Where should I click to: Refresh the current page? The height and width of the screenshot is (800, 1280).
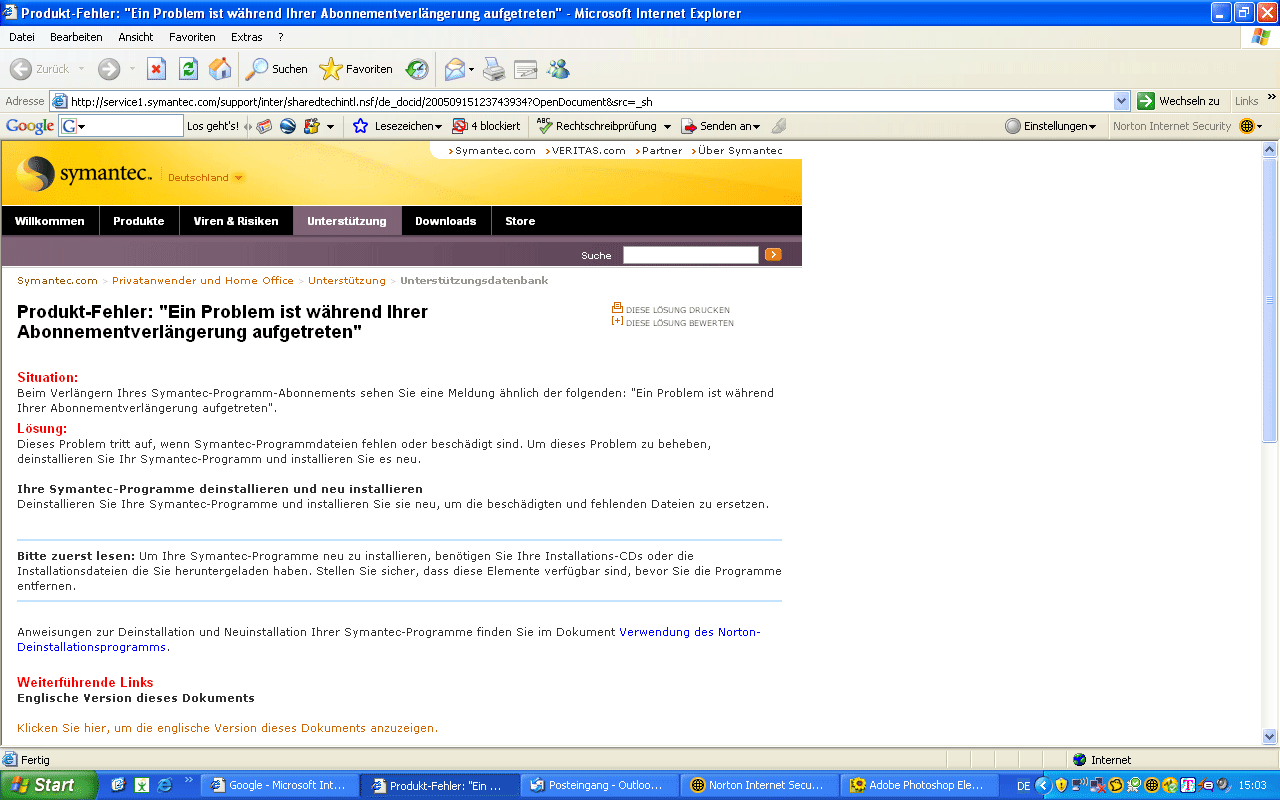coord(188,69)
